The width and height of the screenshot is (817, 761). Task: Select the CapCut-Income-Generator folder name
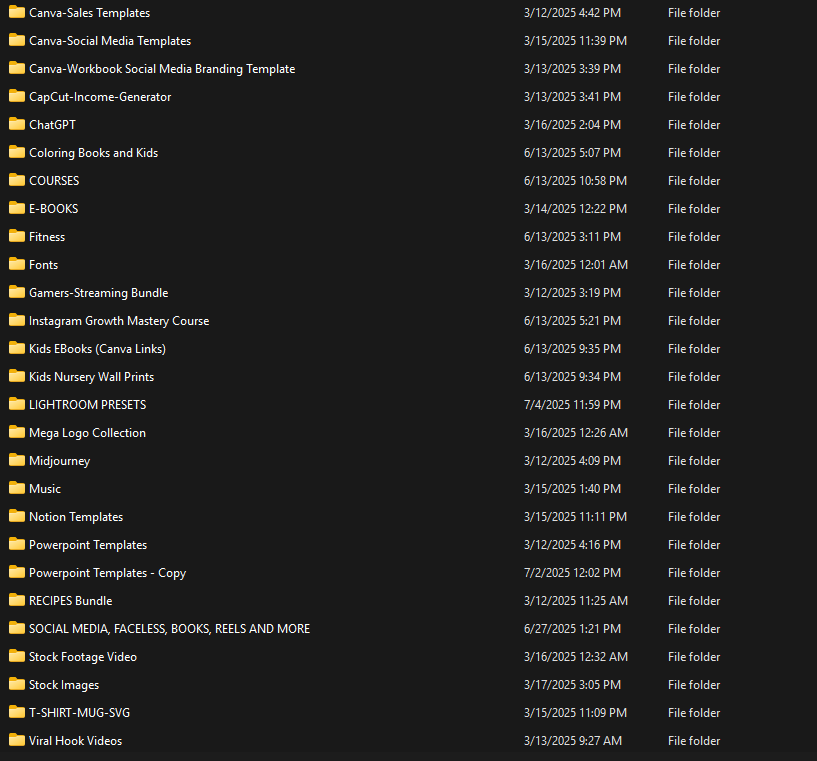click(100, 97)
